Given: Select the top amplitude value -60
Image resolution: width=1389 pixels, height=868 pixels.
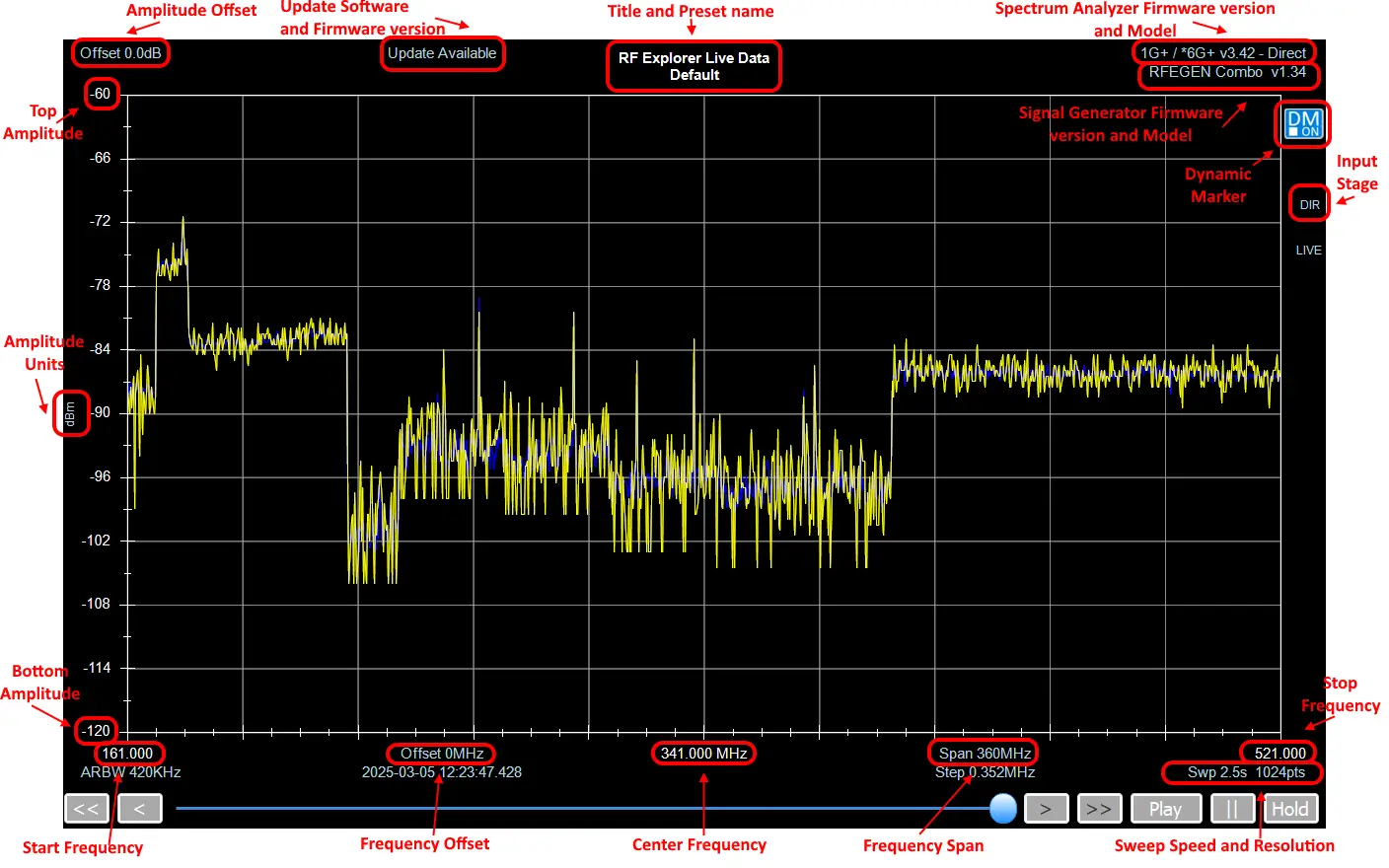Looking at the screenshot, I should 101,94.
